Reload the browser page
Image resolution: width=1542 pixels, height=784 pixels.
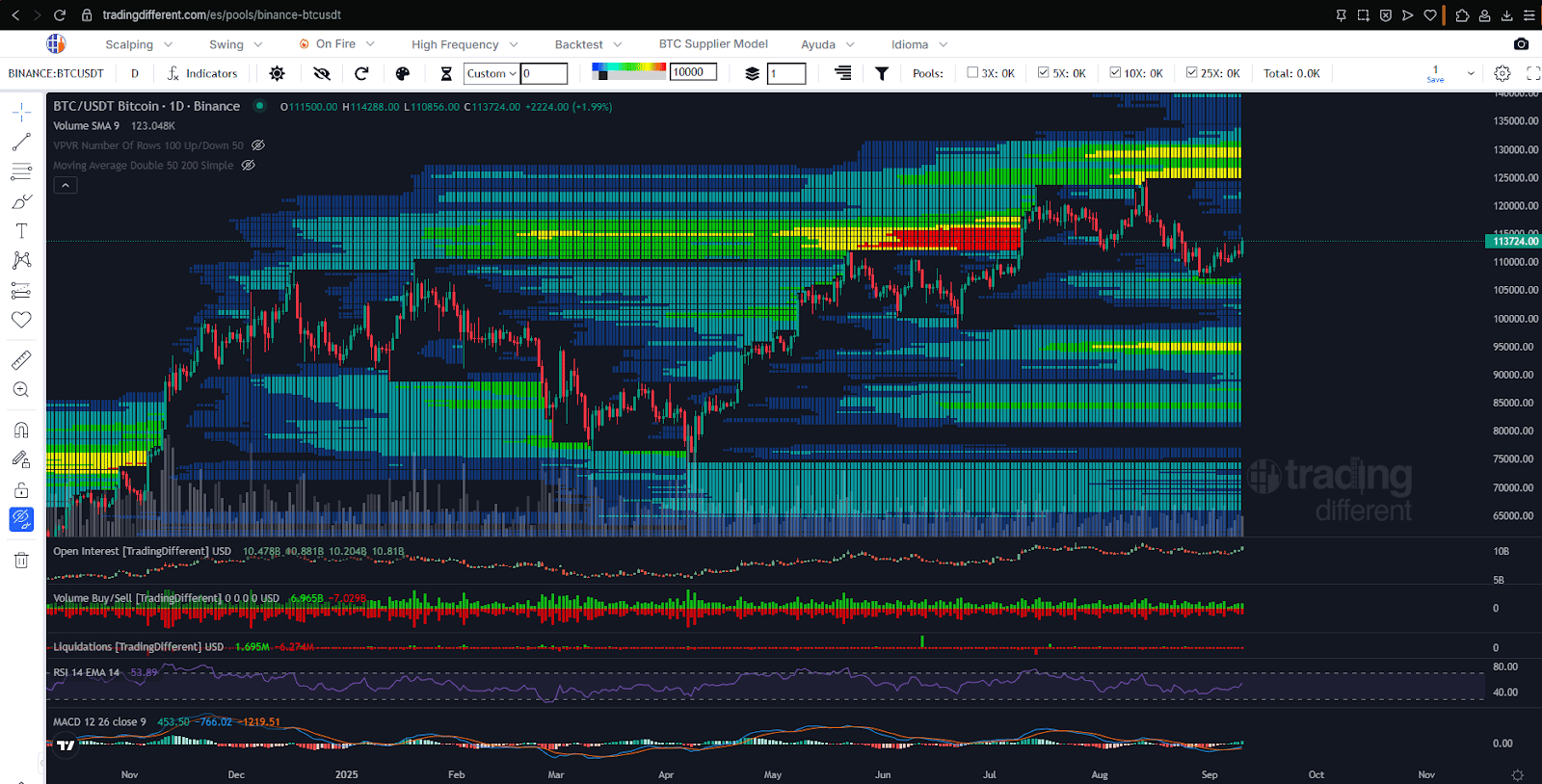60,15
